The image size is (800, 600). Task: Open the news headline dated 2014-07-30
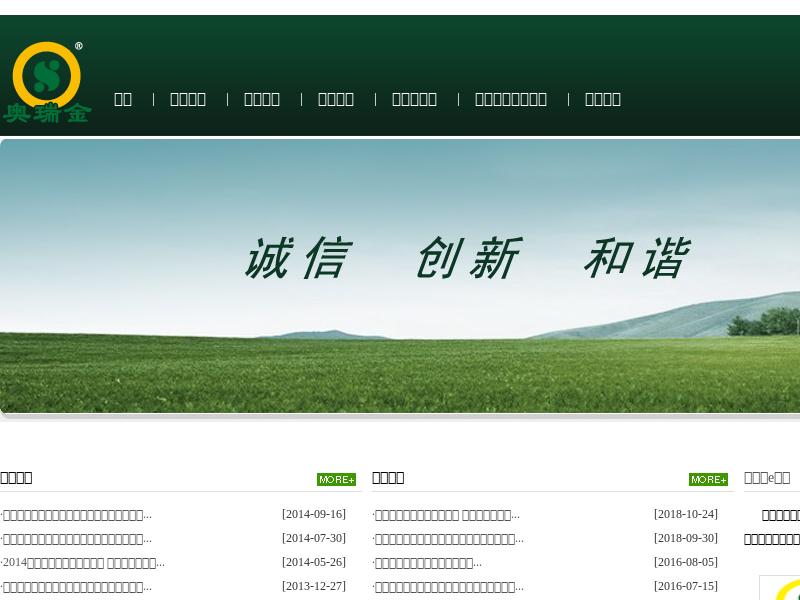(x=77, y=539)
